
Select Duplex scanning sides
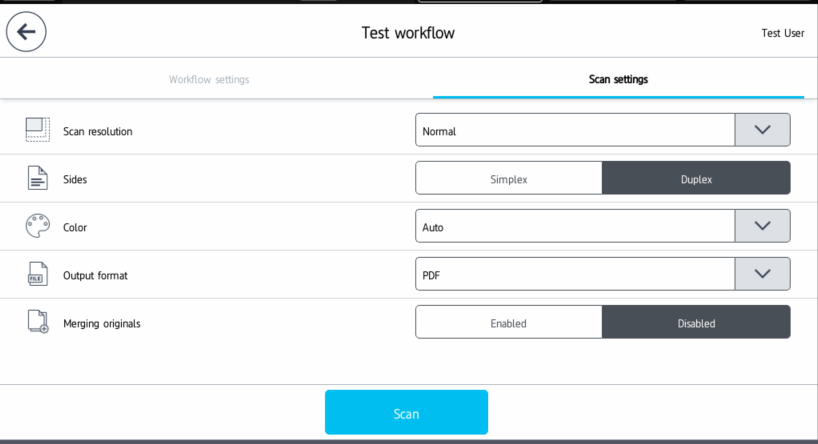point(696,179)
